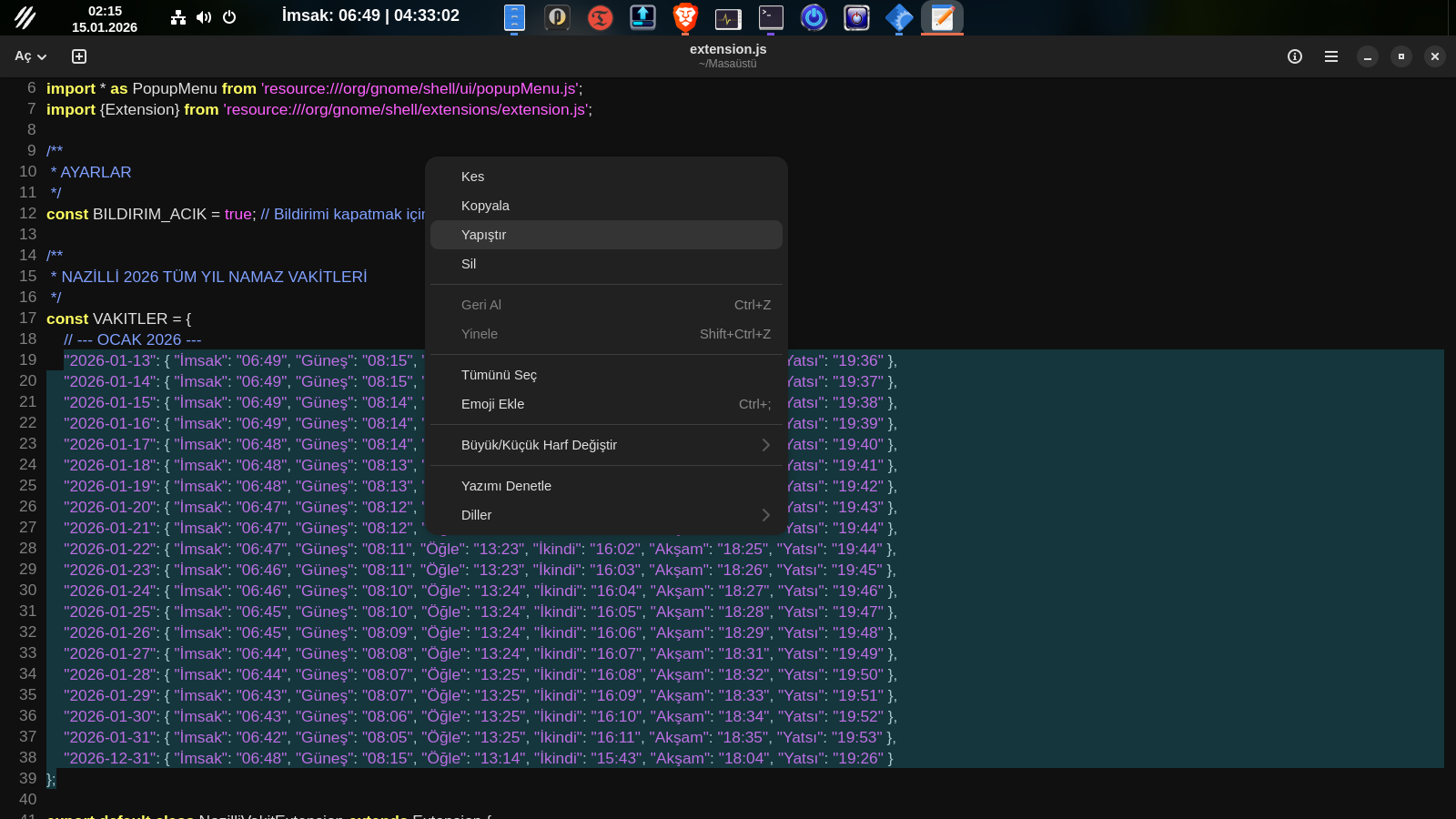Choose Yapıştır from the context menu
Screen dimensions: 1456x819
606,235
